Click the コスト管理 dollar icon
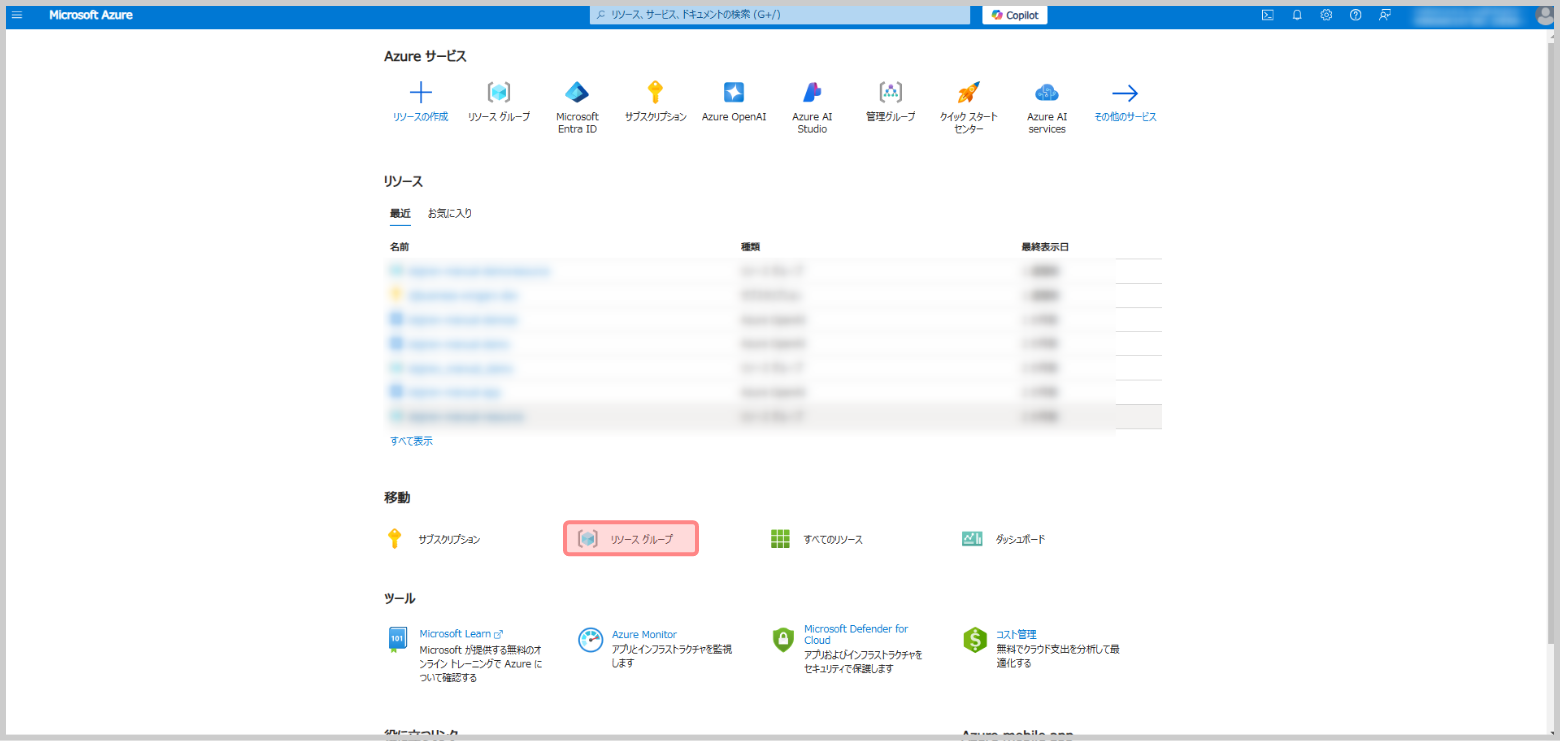This screenshot has width=1560, height=741. click(975, 640)
